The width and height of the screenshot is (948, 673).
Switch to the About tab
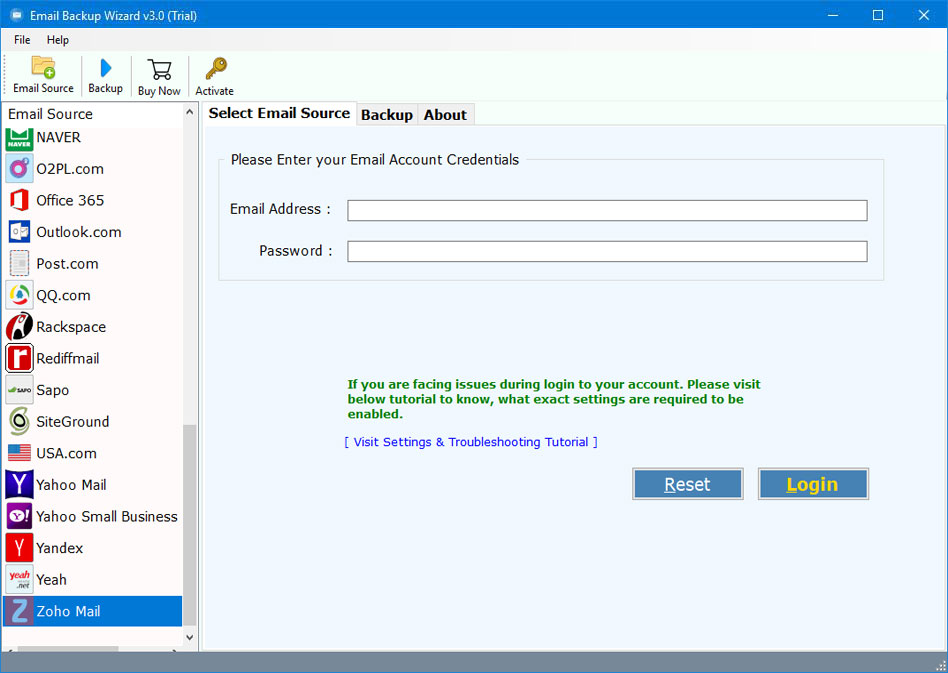click(445, 114)
